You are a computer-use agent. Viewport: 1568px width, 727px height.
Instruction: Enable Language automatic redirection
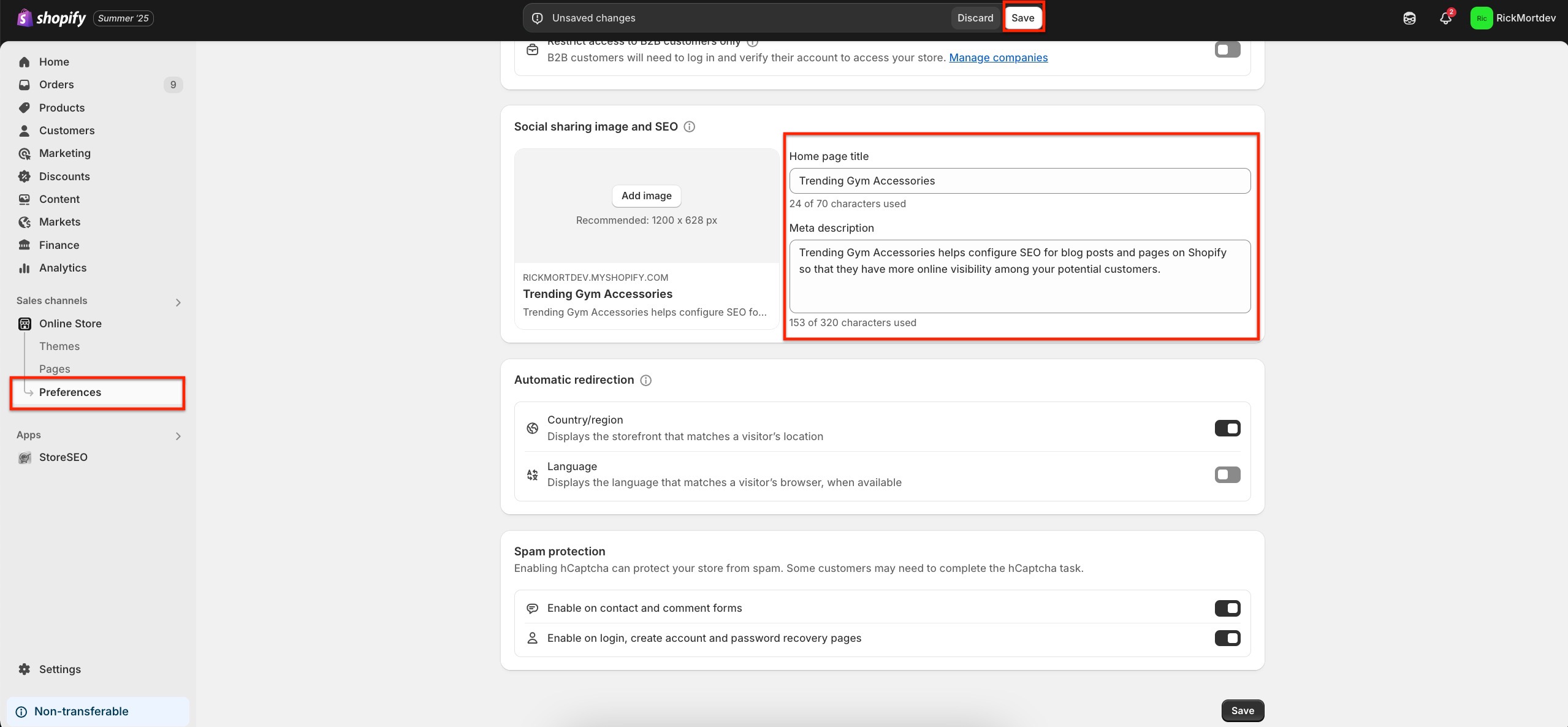coord(1227,474)
